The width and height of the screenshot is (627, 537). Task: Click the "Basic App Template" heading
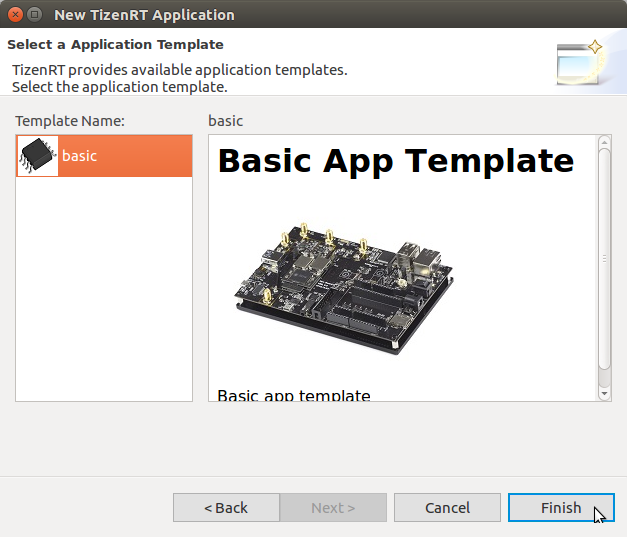point(395,161)
